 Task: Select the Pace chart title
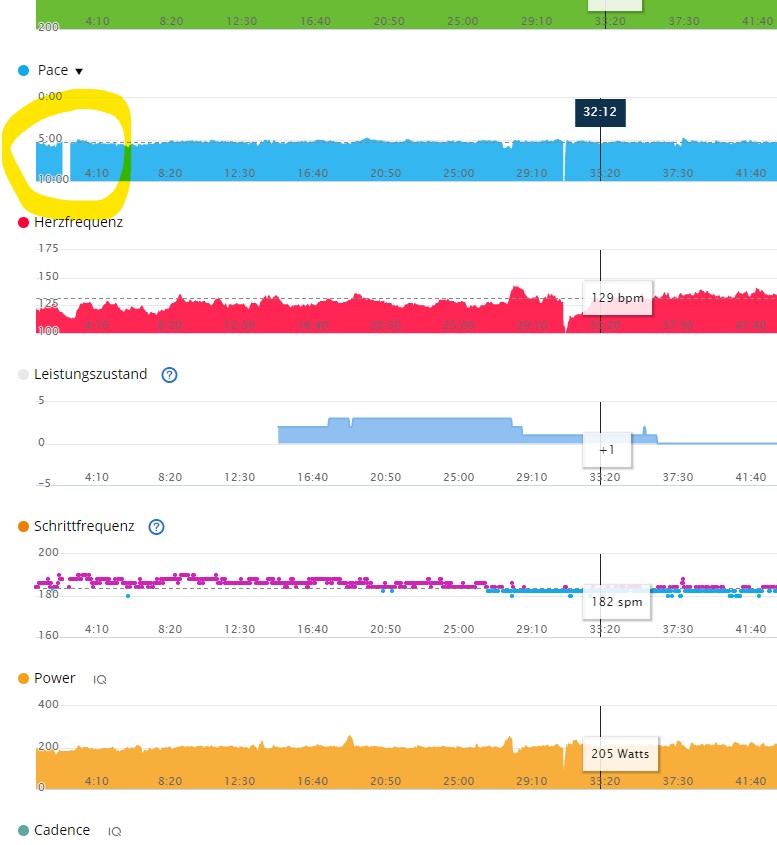pos(53,71)
